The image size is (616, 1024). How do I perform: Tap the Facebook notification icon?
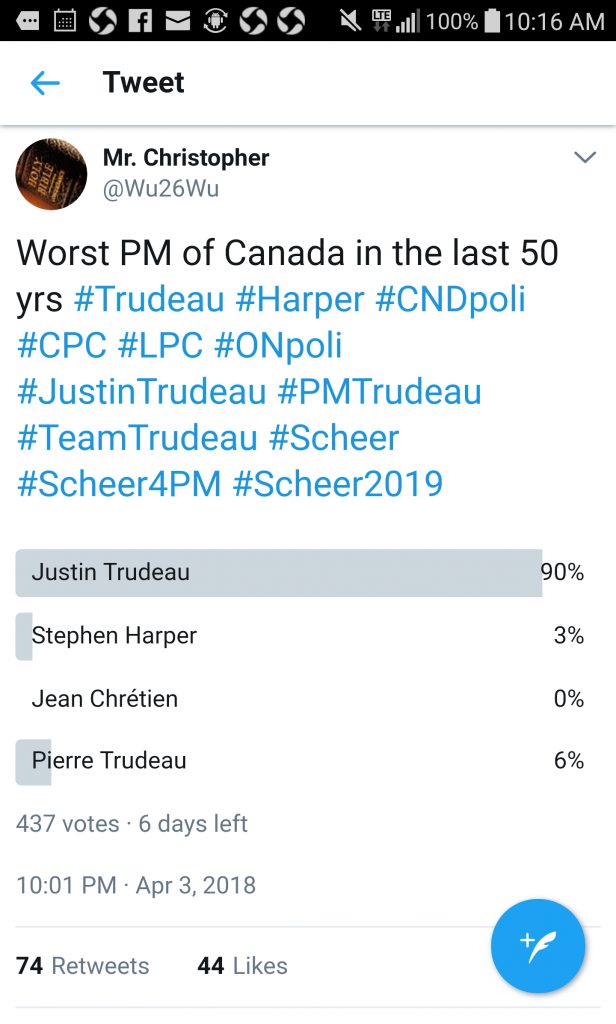pos(141,20)
